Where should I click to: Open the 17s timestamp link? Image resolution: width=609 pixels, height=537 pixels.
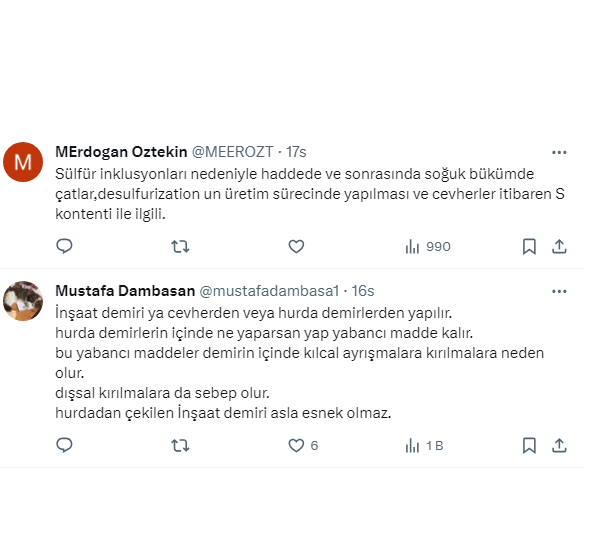coord(296,152)
